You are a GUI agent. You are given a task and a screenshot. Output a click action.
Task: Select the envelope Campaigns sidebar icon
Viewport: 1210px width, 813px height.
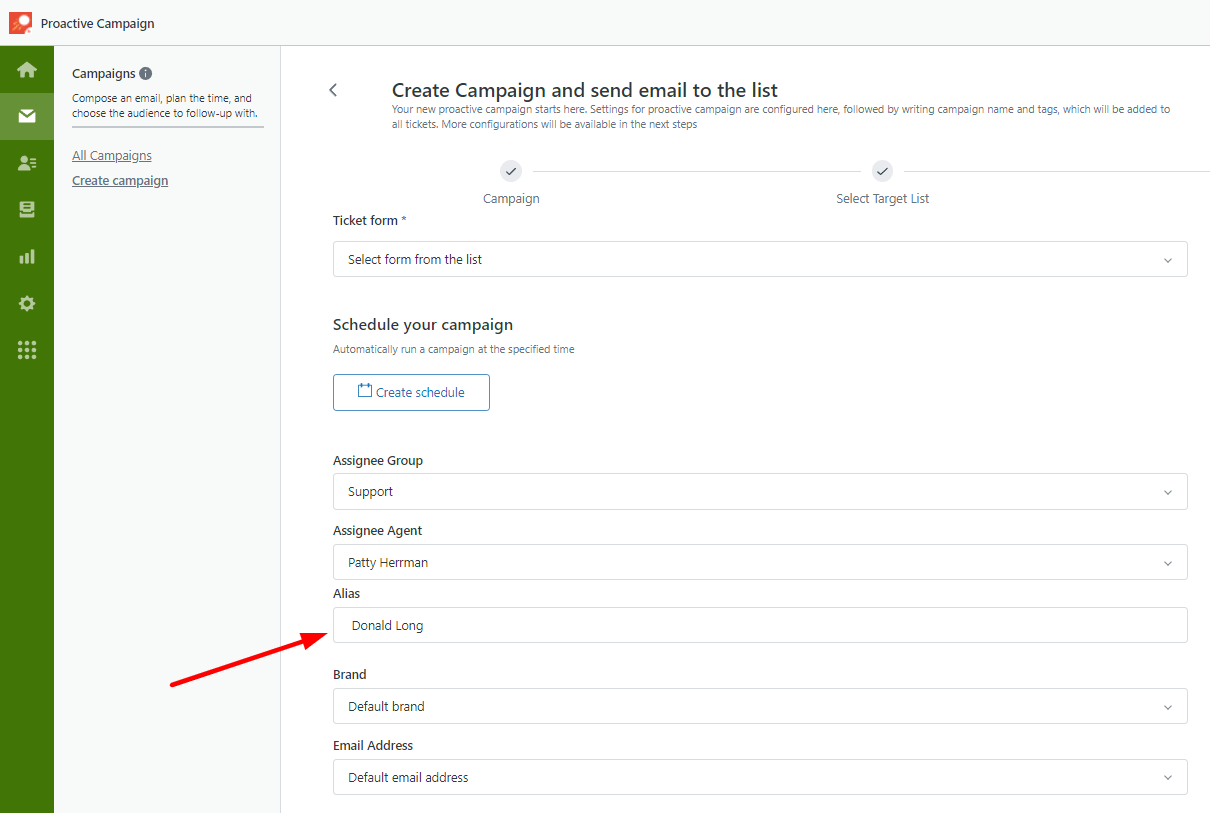tap(27, 116)
